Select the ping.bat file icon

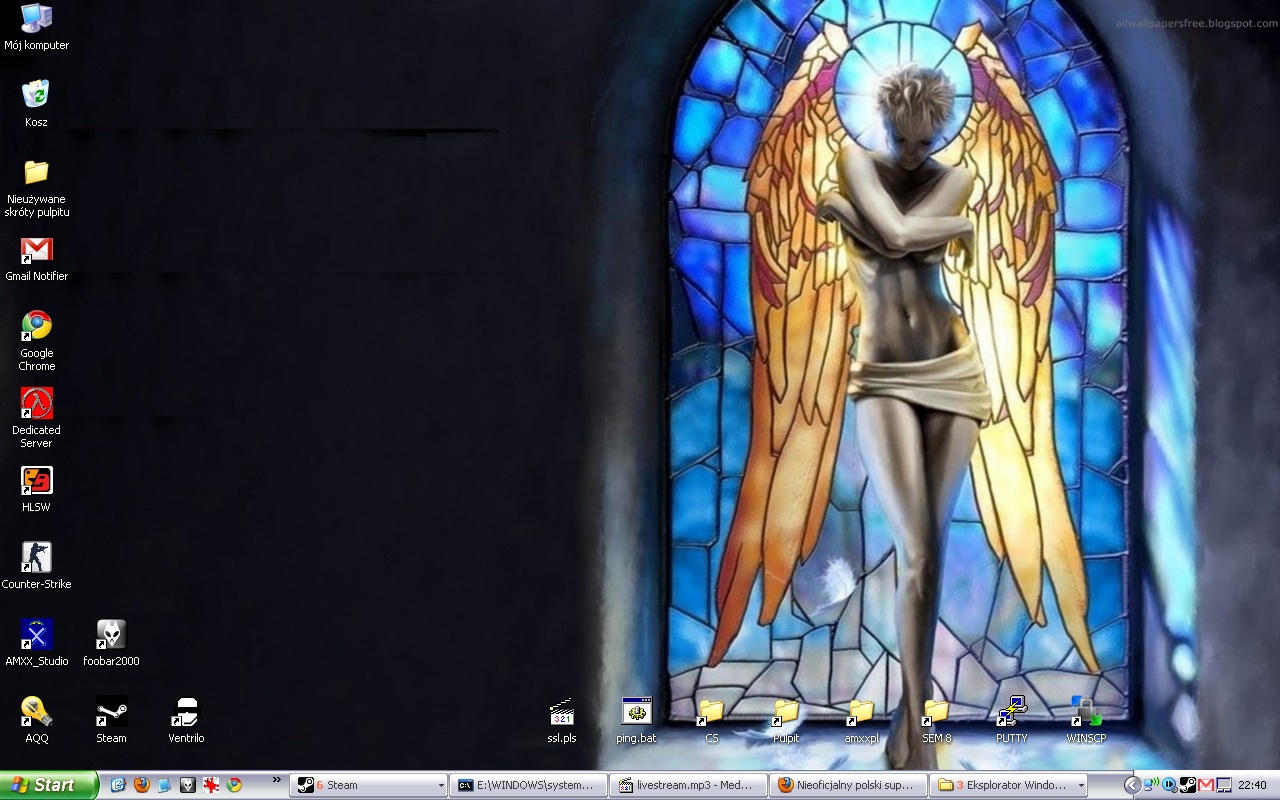[636, 712]
